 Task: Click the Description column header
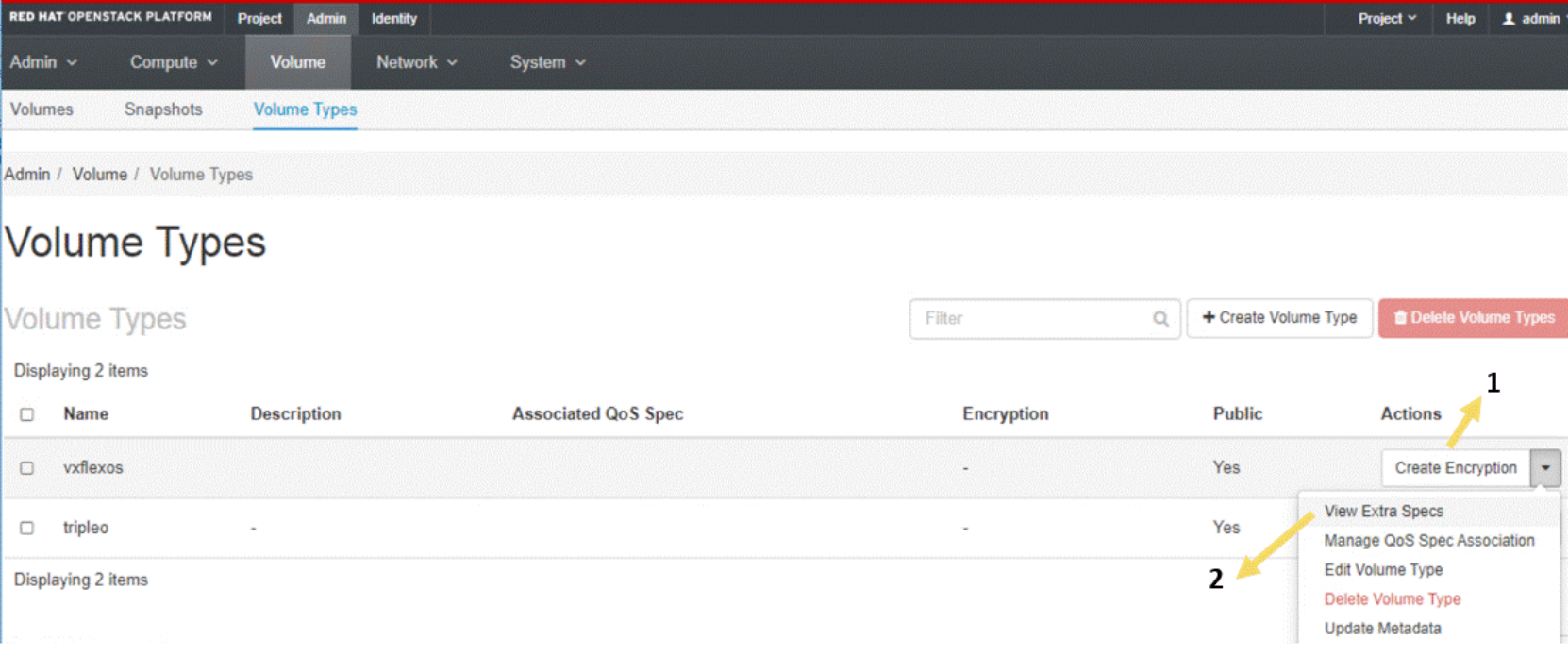pyautogui.click(x=295, y=414)
